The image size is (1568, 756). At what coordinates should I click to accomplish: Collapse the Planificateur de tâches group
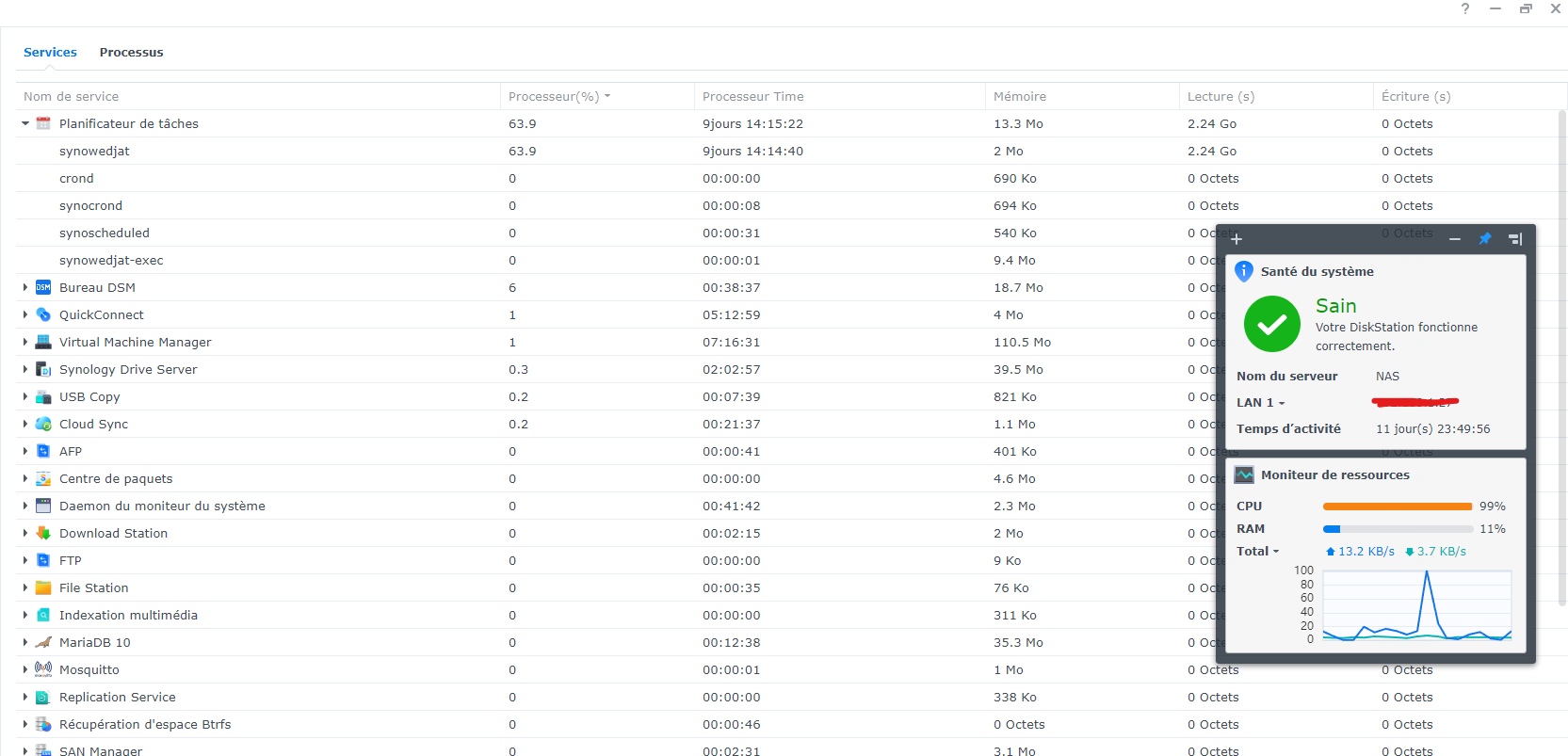(x=25, y=123)
